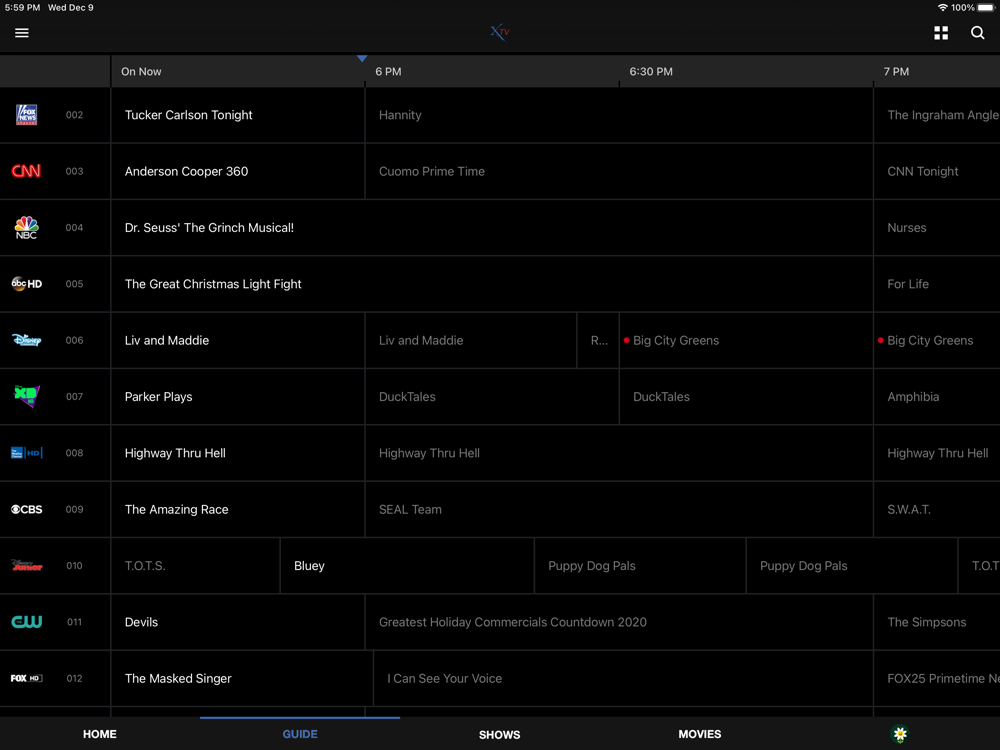The width and height of the screenshot is (1000, 750).
Task: Switch to grid view layout
Action: pyautogui.click(x=941, y=33)
